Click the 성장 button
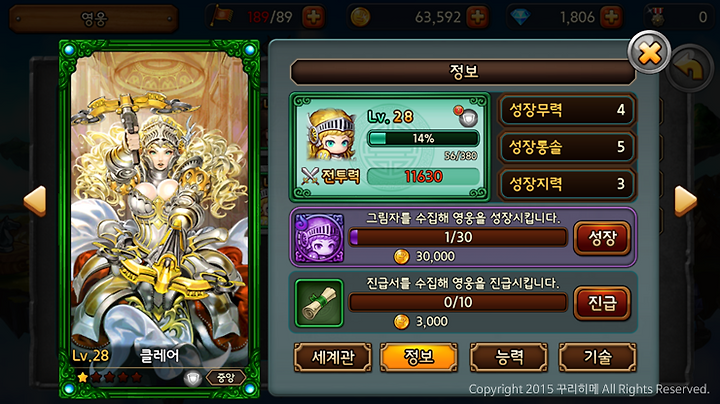 tap(602, 238)
